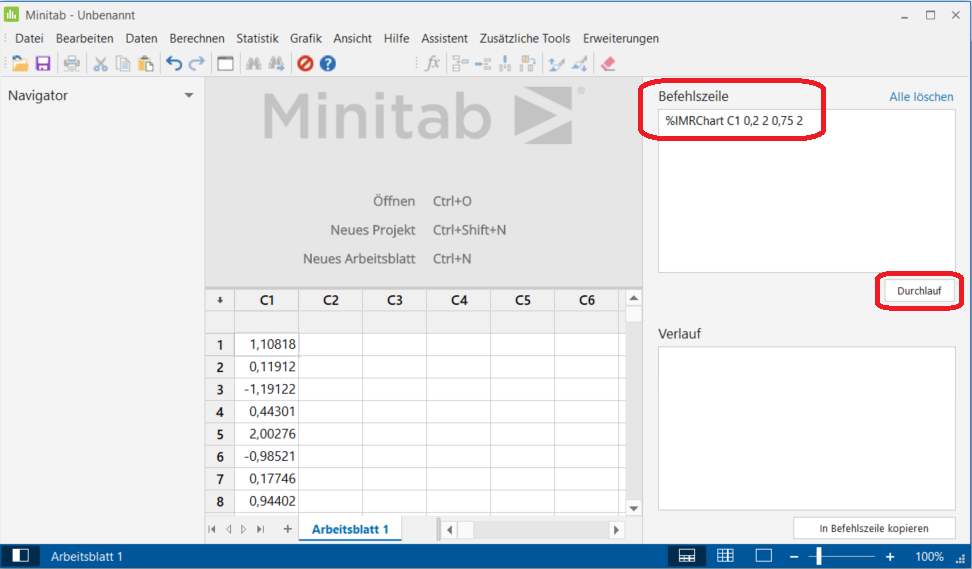The width and height of the screenshot is (972, 569).
Task: Click the zoom out minus button
Action: [794, 557]
